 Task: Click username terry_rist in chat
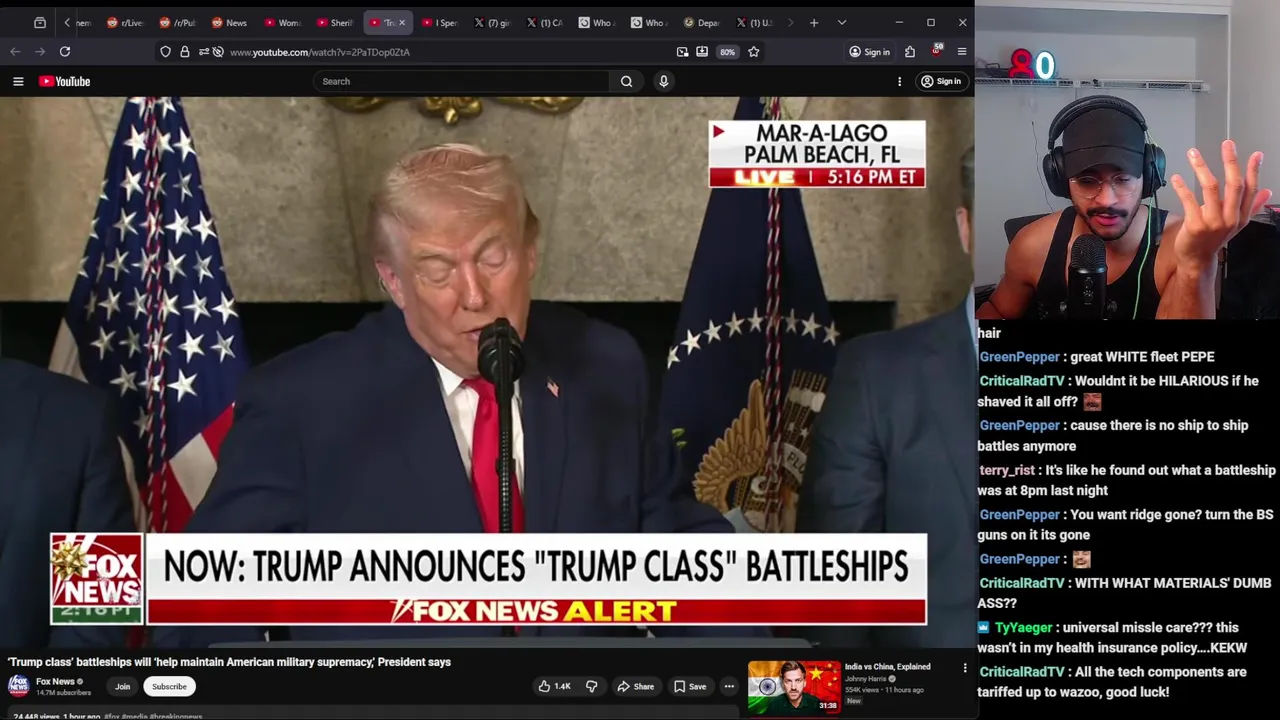pos(1007,470)
